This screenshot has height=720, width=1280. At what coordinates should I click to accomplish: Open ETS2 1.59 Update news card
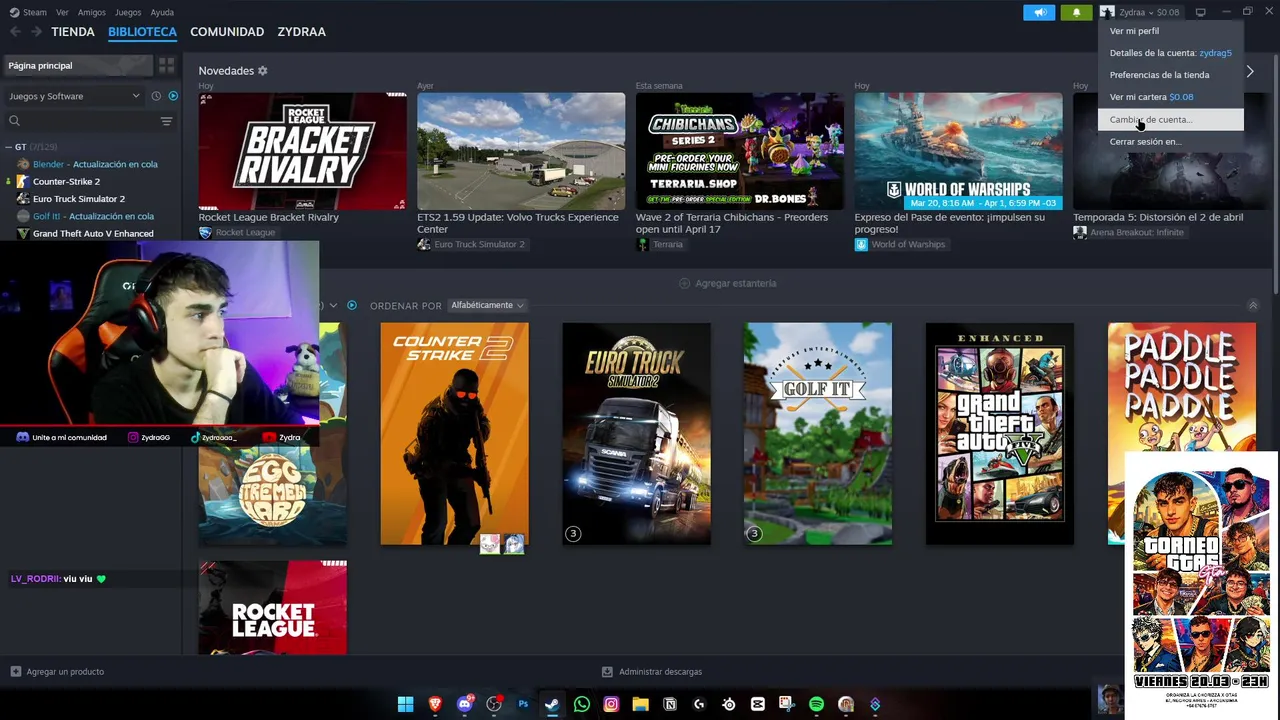[521, 151]
